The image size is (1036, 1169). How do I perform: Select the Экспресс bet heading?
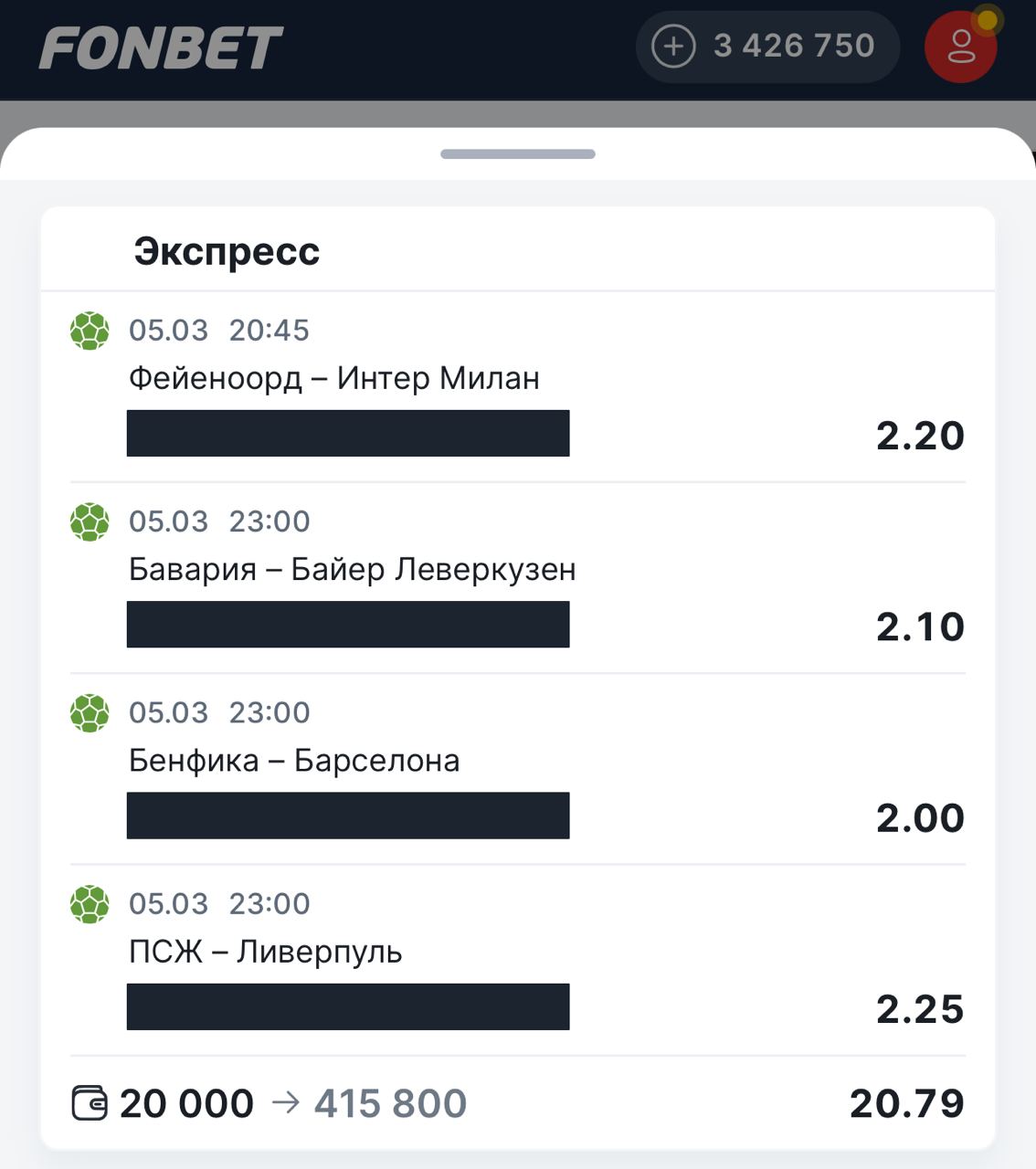tap(227, 251)
